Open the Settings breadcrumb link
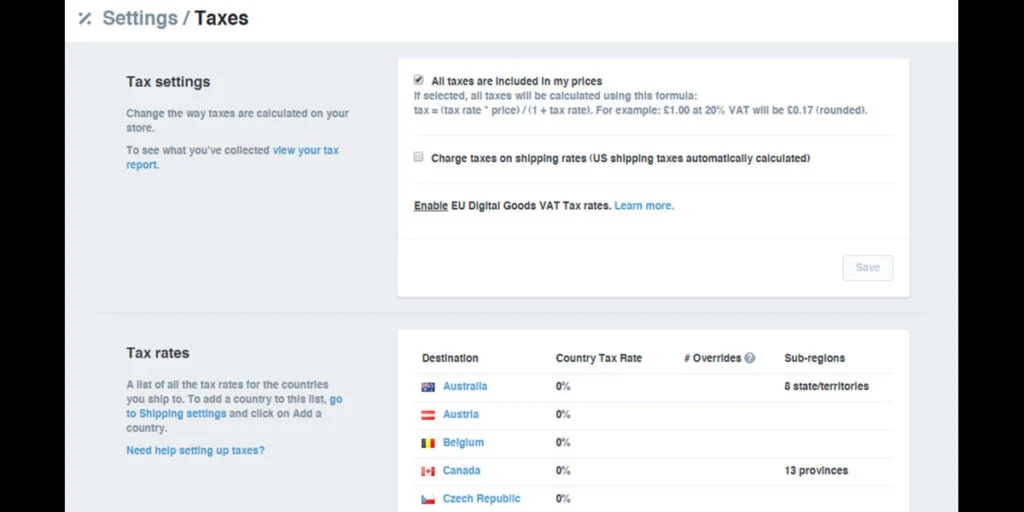The image size is (1024, 512). 139,18
